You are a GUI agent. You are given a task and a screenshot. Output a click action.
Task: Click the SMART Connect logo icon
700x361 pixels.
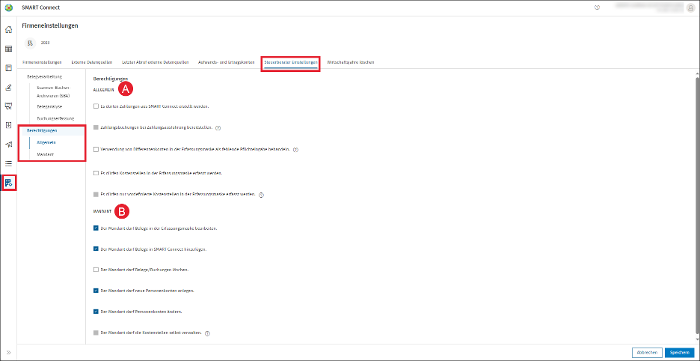8,8
